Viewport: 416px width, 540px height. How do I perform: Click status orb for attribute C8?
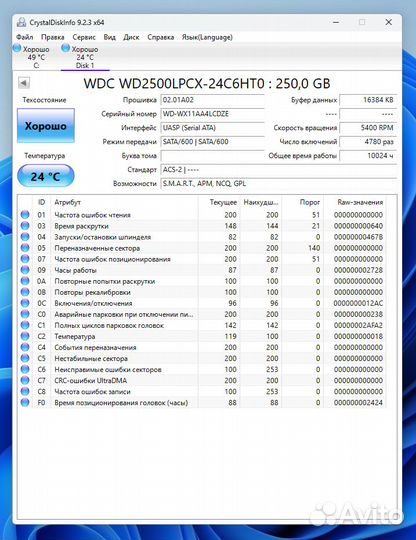[25, 391]
